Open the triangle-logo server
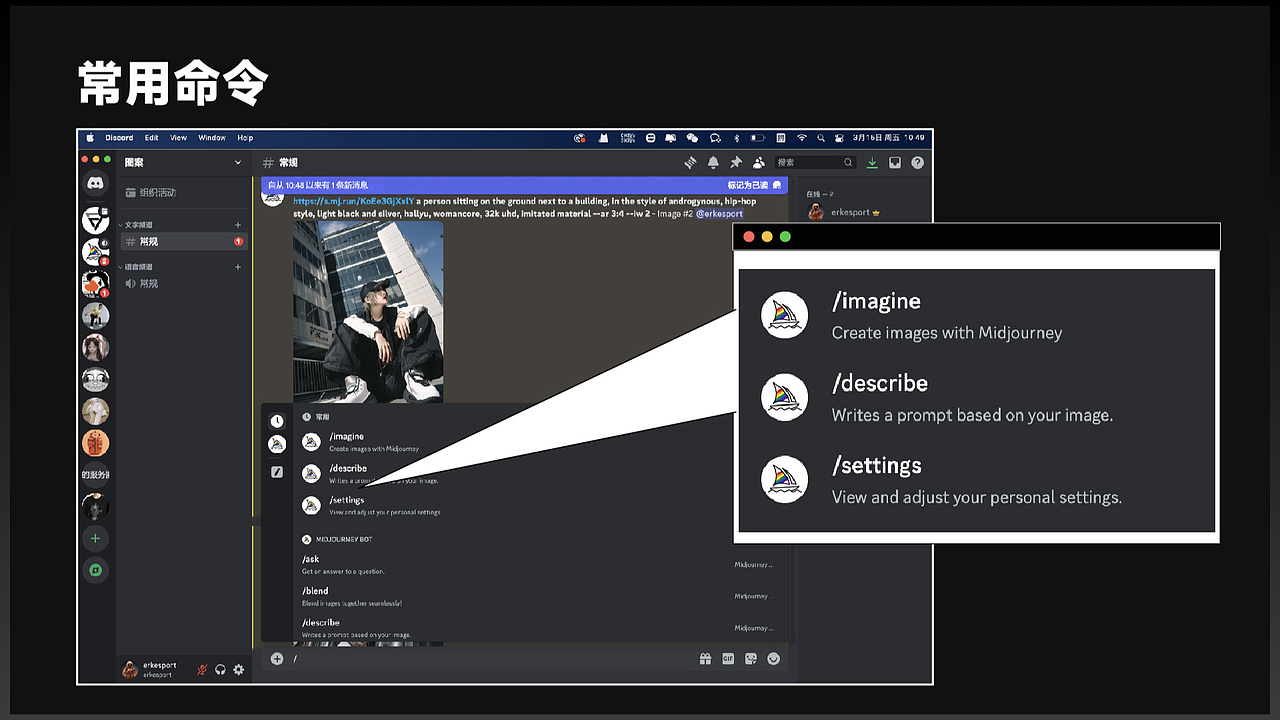 click(x=95, y=220)
